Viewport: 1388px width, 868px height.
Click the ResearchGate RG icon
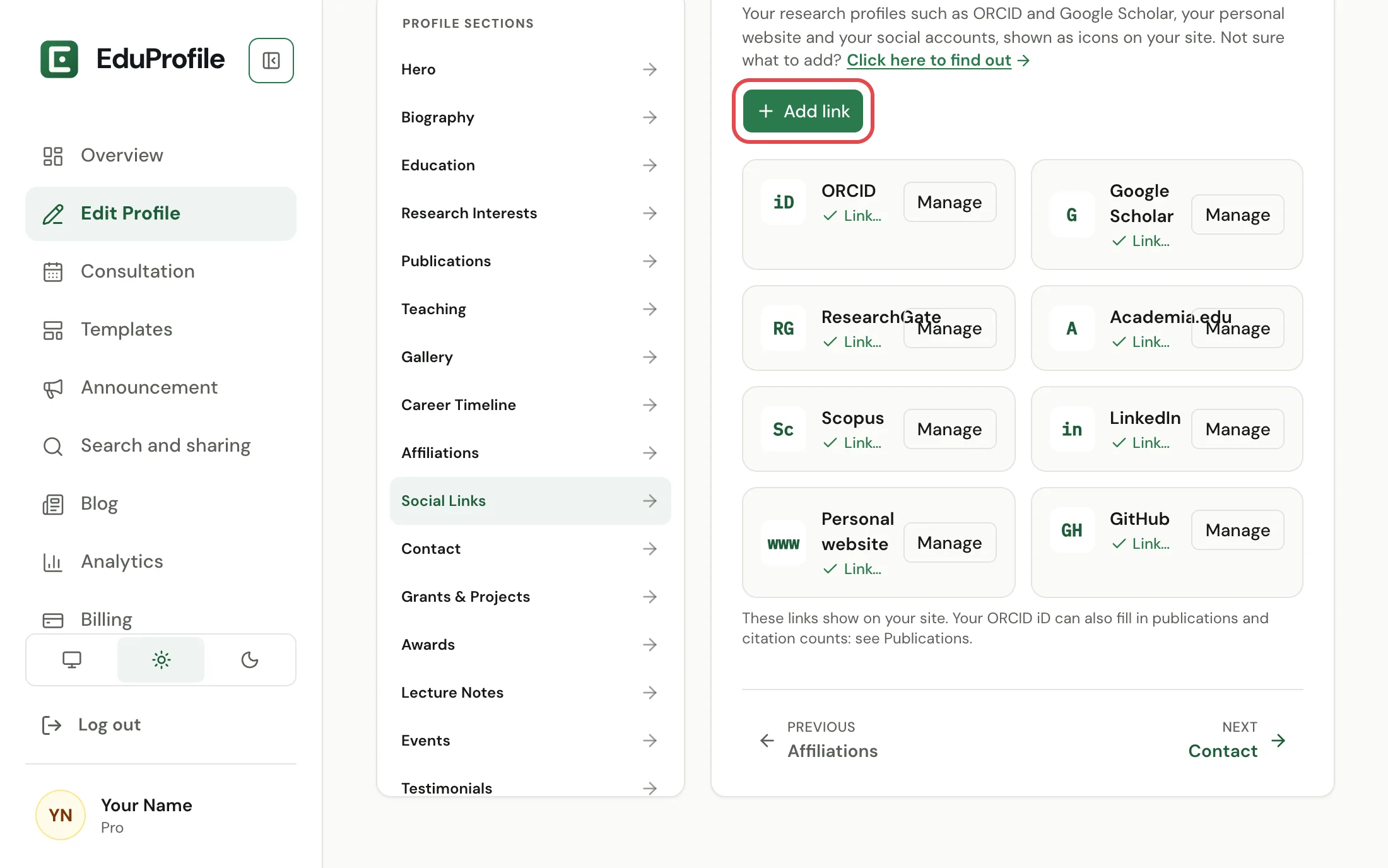pos(784,328)
